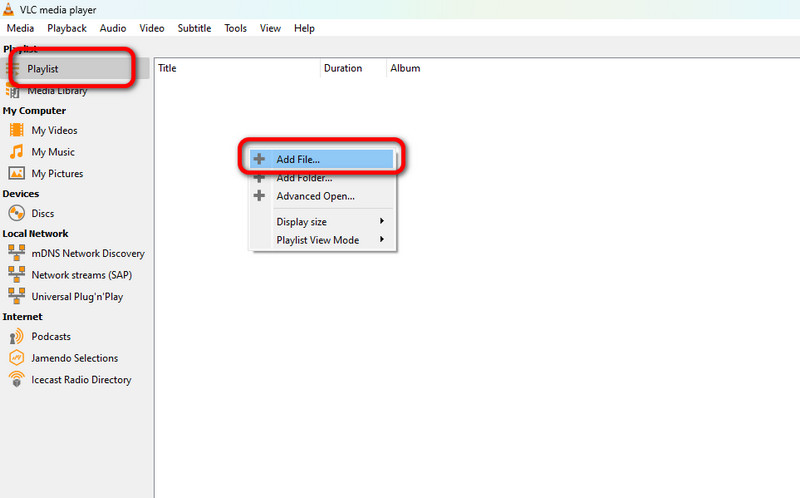
Task: Click the Network streams (SAP) icon
Action: 16,275
